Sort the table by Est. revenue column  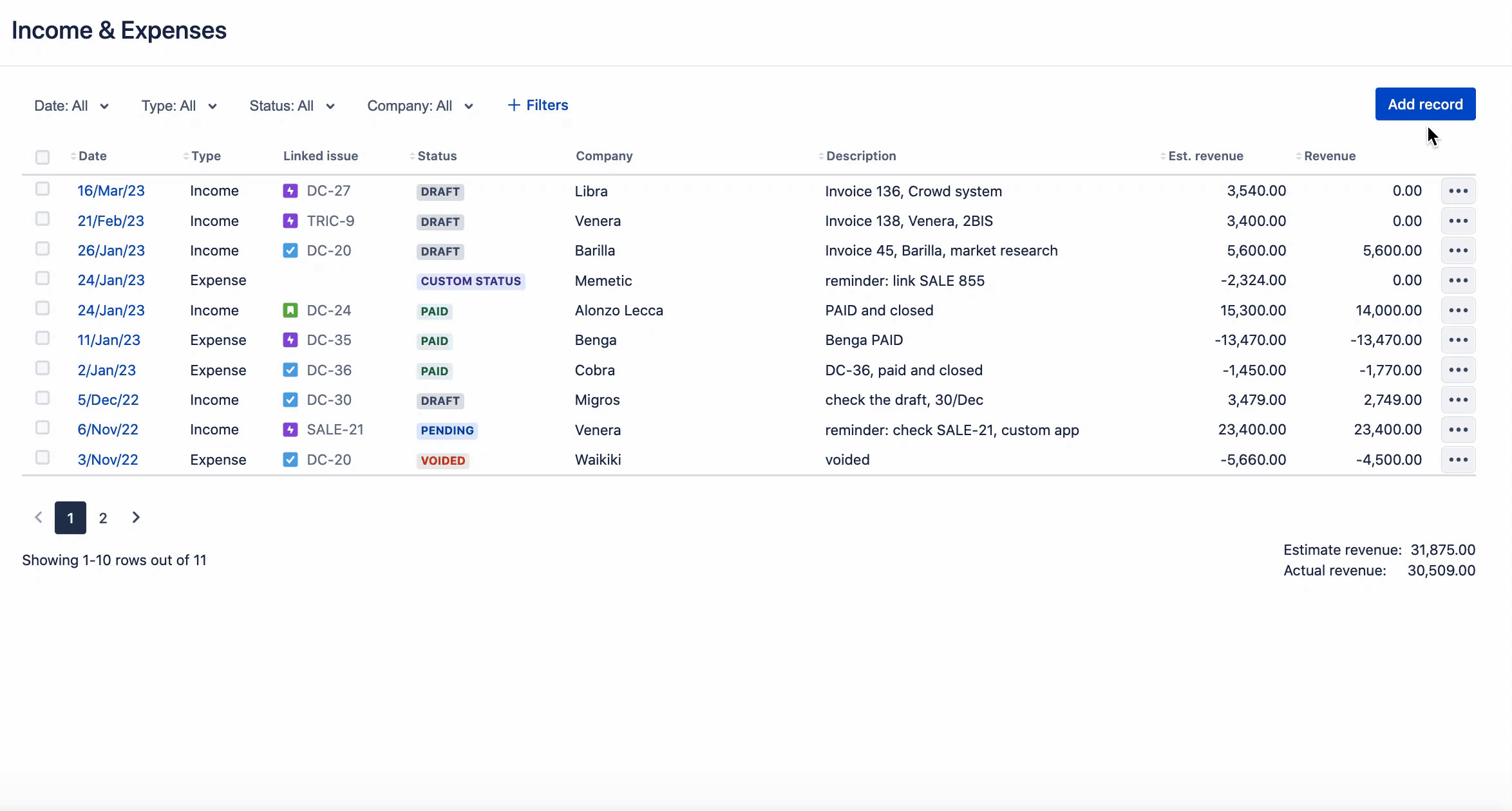(1205, 156)
